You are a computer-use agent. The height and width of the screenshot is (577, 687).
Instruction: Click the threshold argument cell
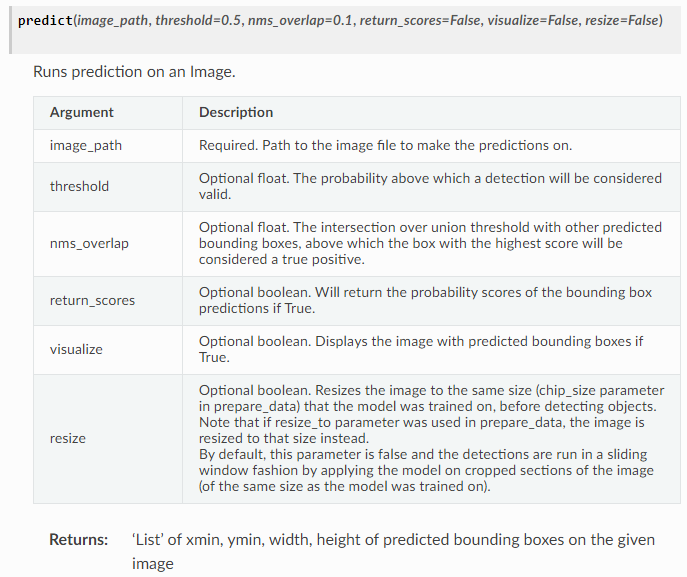point(108,187)
